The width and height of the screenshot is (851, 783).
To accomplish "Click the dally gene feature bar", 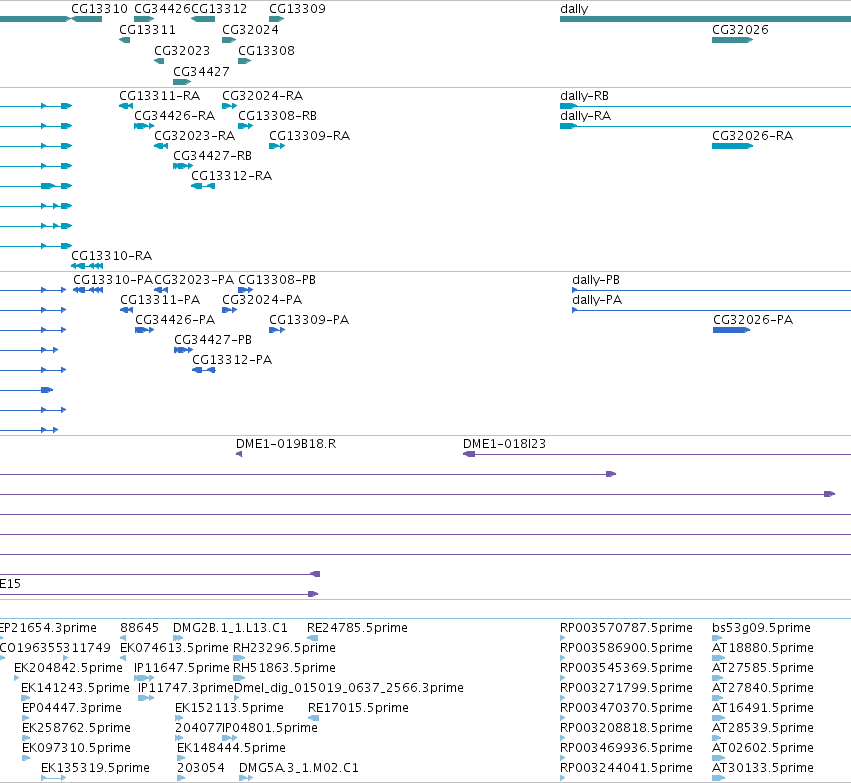I will point(706,19).
